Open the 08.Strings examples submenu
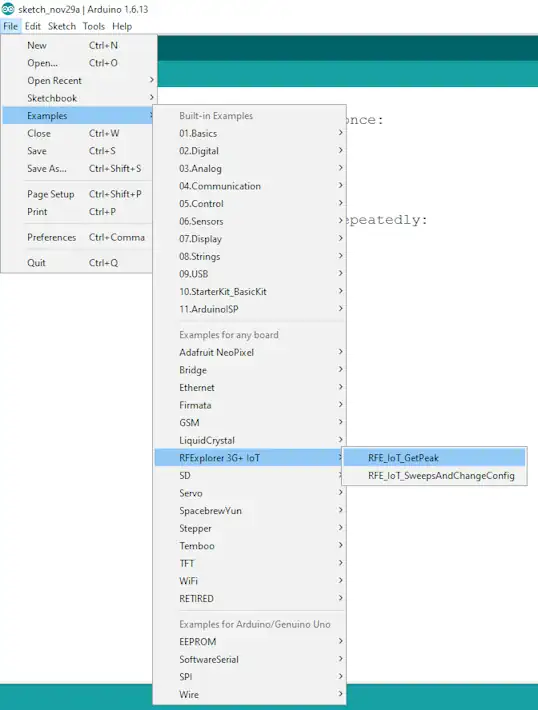The height and width of the screenshot is (710, 538). click(250, 256)
